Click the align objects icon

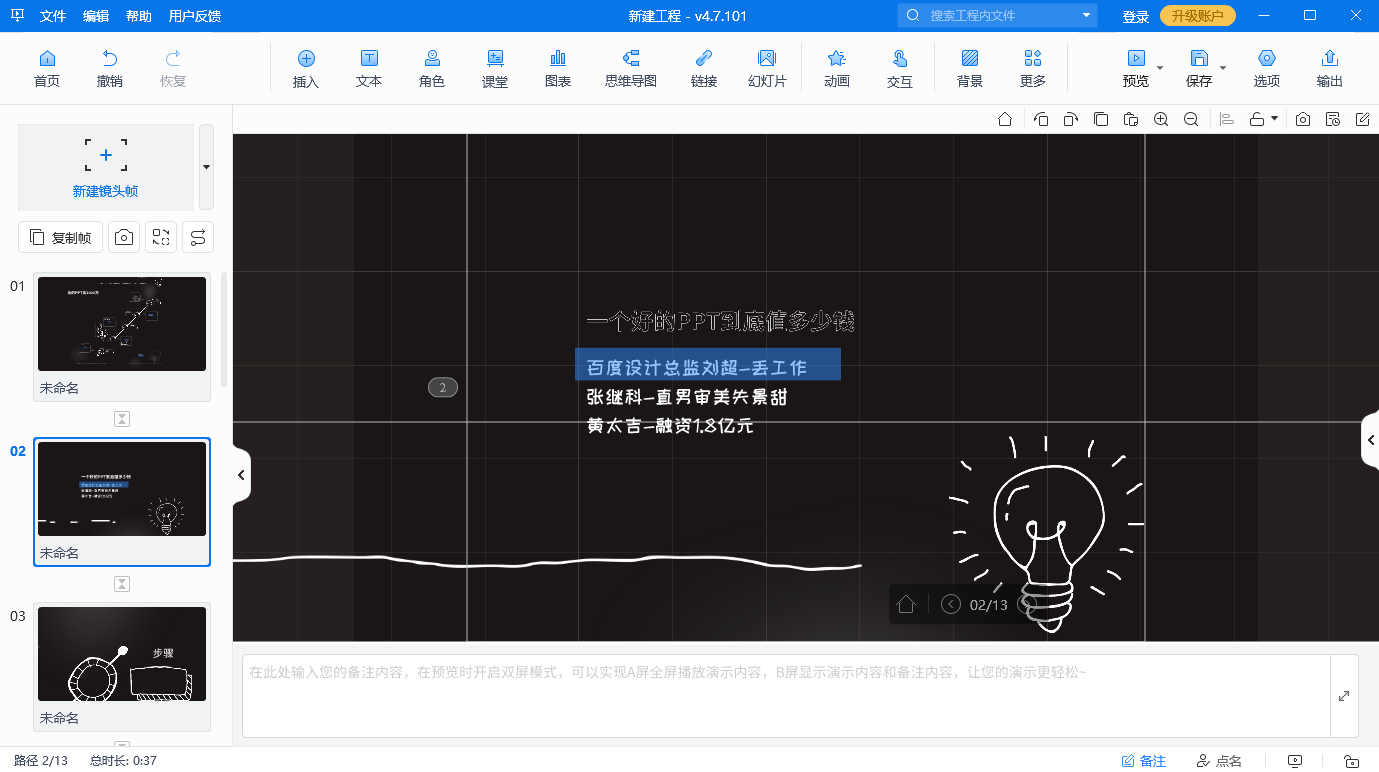tap(1227, 119)
